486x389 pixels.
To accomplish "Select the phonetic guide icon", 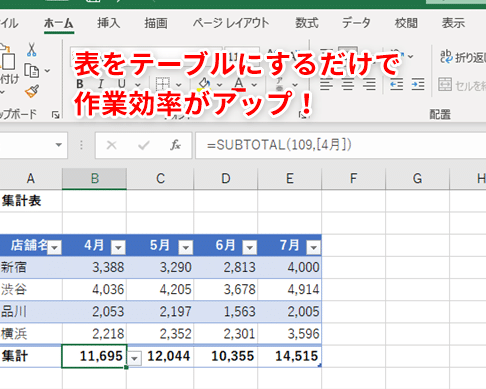I will (280, 84).
